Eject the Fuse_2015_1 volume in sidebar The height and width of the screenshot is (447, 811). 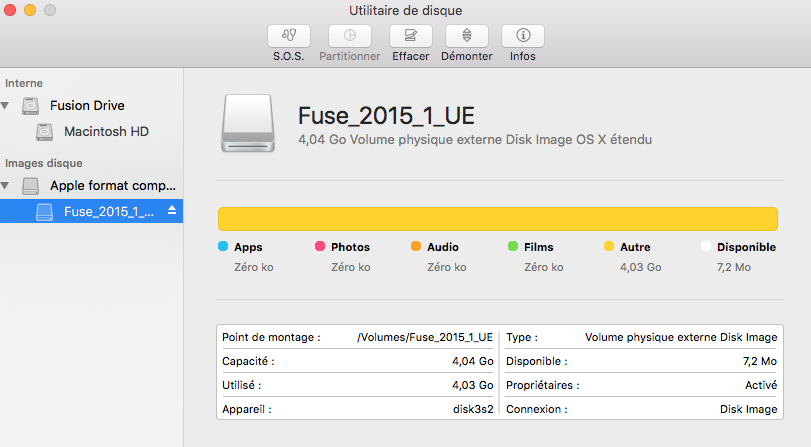point(171,211)
